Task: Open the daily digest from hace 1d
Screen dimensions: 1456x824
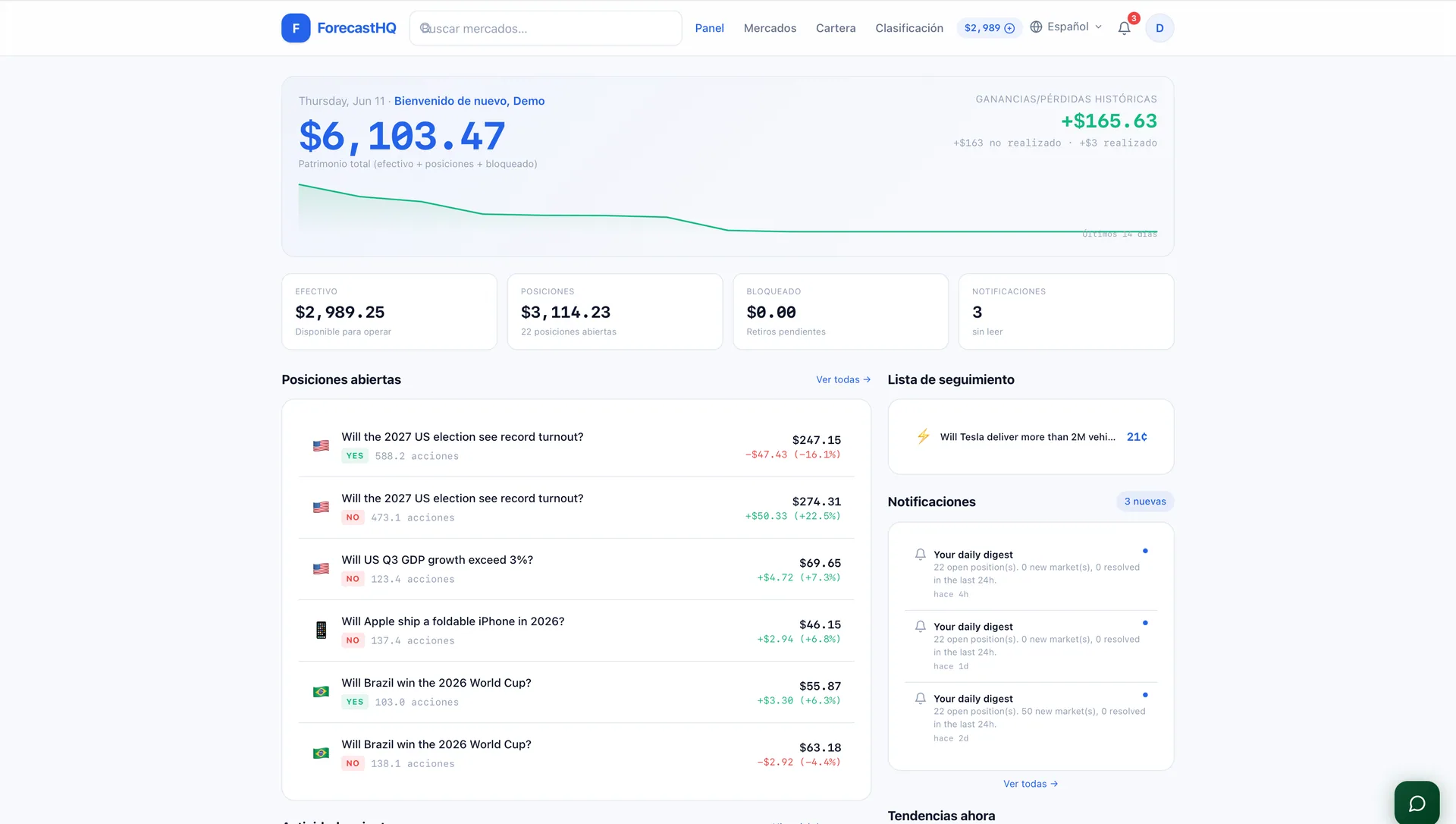Action: coord(1031,646)
